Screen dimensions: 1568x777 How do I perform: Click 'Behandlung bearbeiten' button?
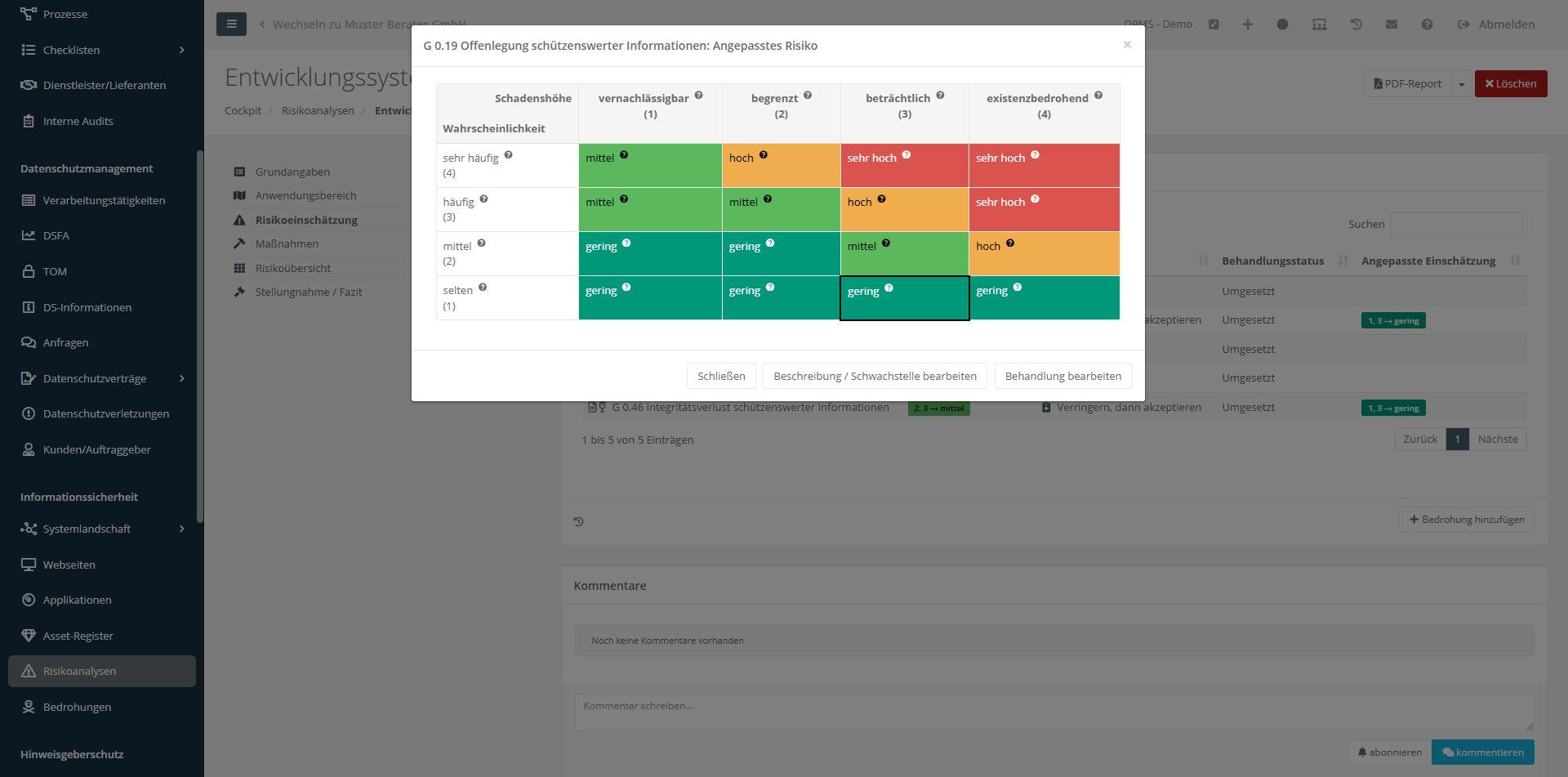pyautogui.click(x=1062, y=376)
